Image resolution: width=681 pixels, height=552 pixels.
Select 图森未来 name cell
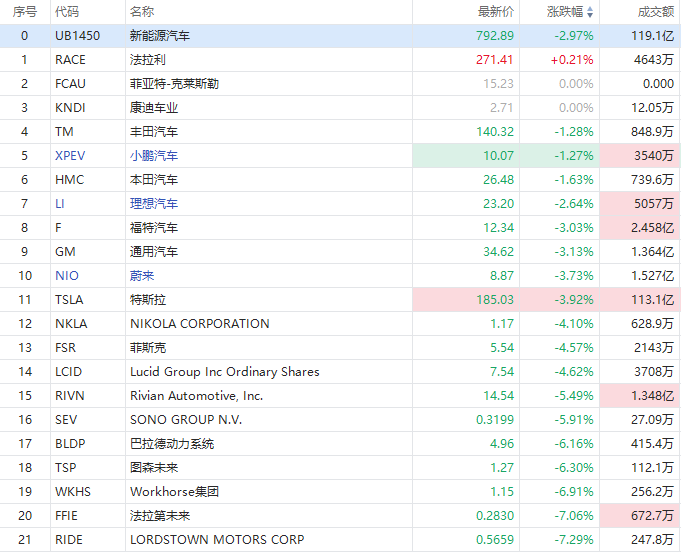click(x=154, y=468)
